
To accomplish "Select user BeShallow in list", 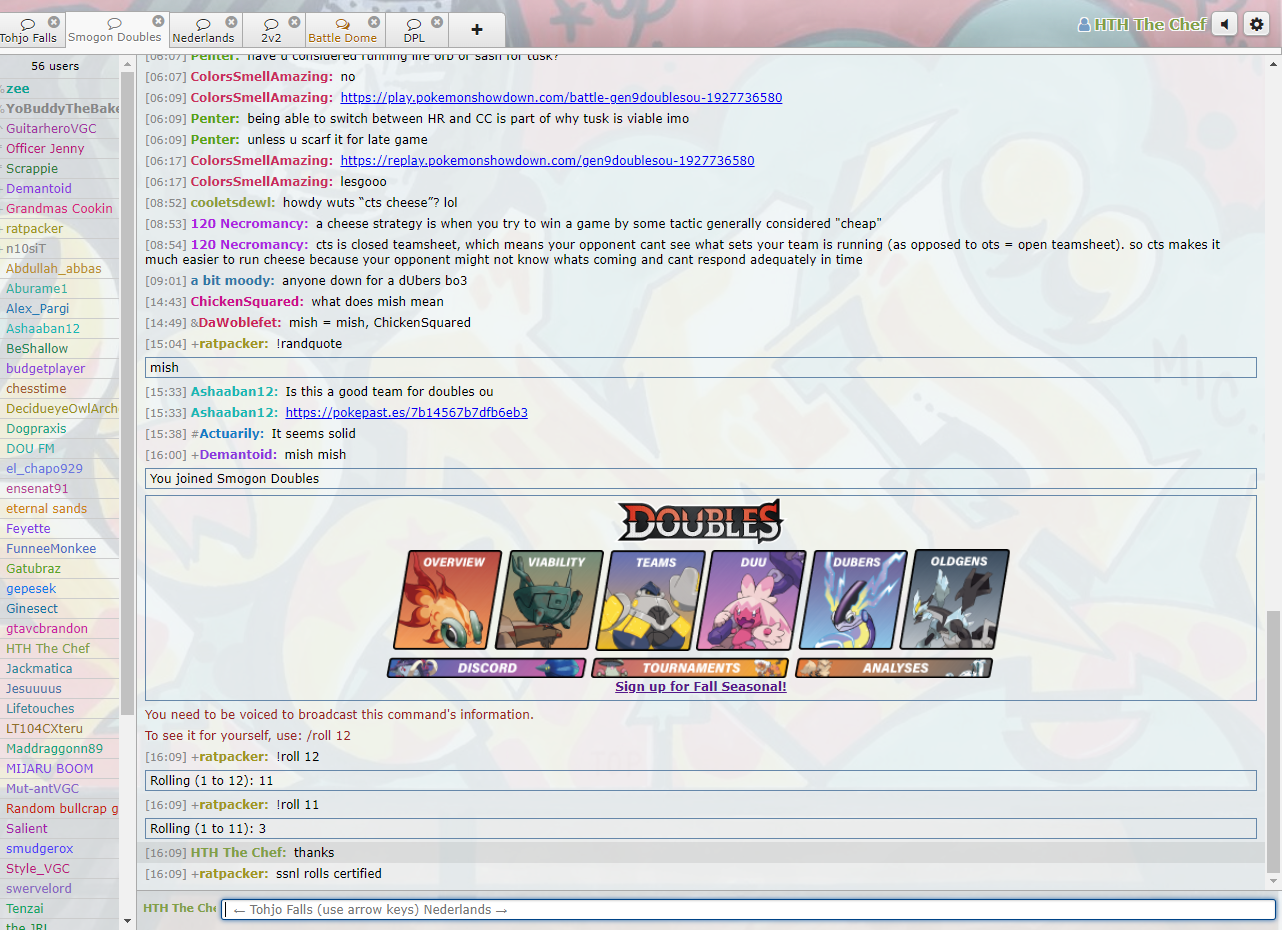I will point(59,349).
